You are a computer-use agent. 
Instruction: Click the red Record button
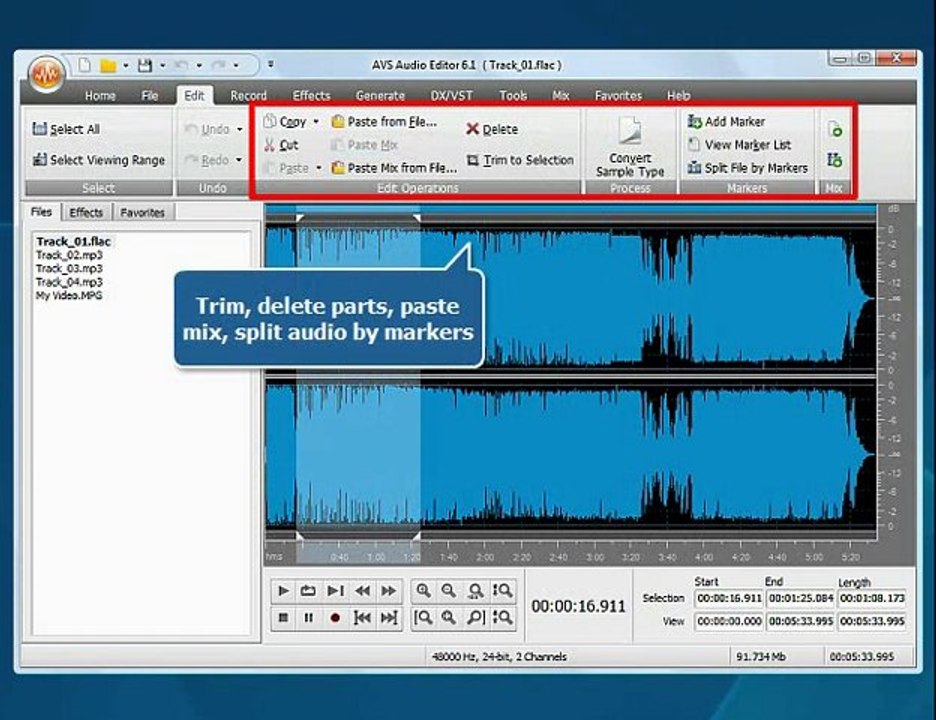[x=335, y=617]
